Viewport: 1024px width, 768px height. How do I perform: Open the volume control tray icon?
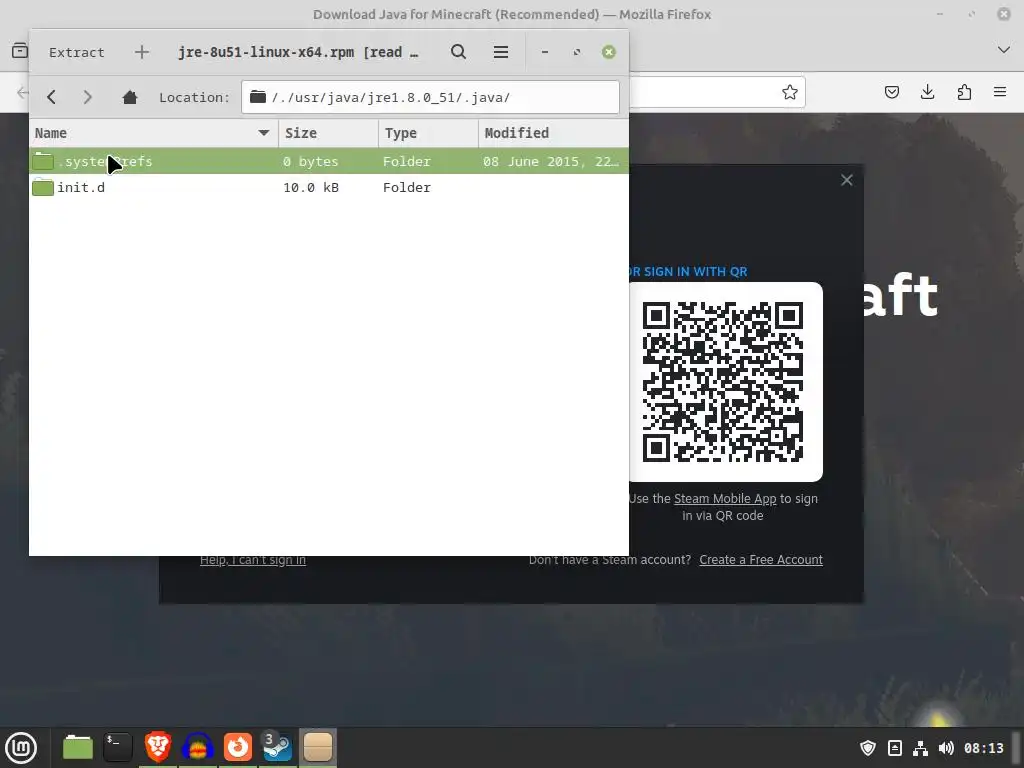click(x=946, y=748)
